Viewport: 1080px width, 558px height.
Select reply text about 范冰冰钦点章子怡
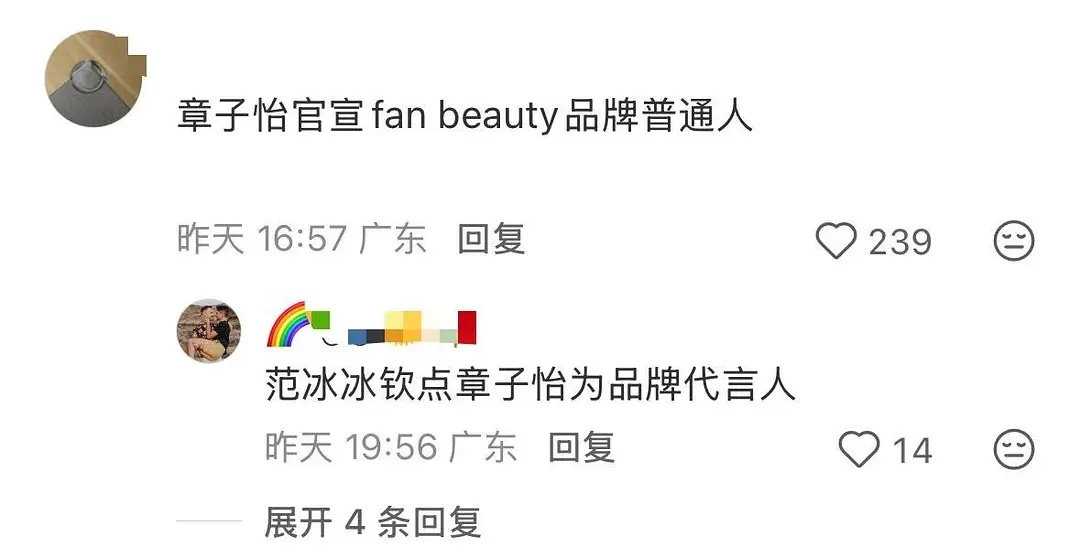tap(530, 385)
